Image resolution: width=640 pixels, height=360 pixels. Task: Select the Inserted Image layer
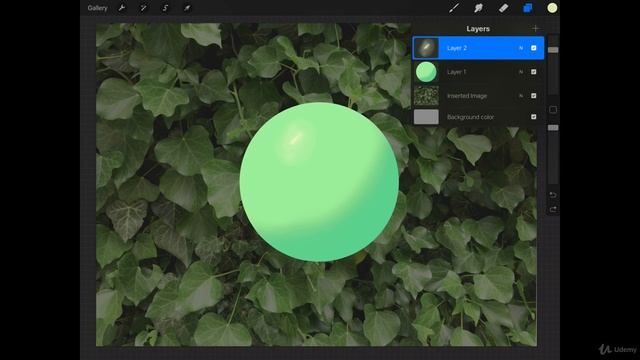(478, 96)
